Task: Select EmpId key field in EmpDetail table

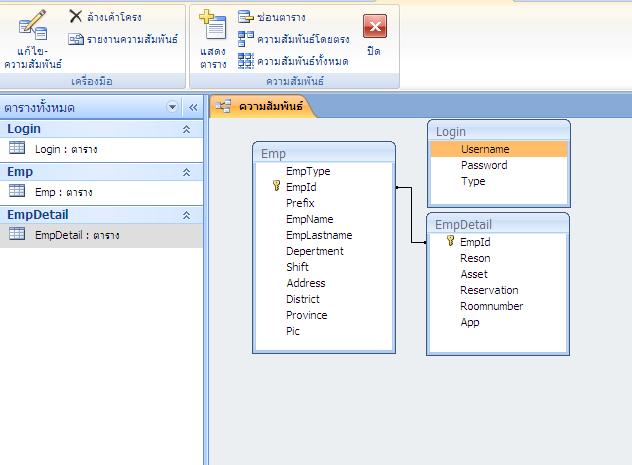Action: [x=475, y=242]
